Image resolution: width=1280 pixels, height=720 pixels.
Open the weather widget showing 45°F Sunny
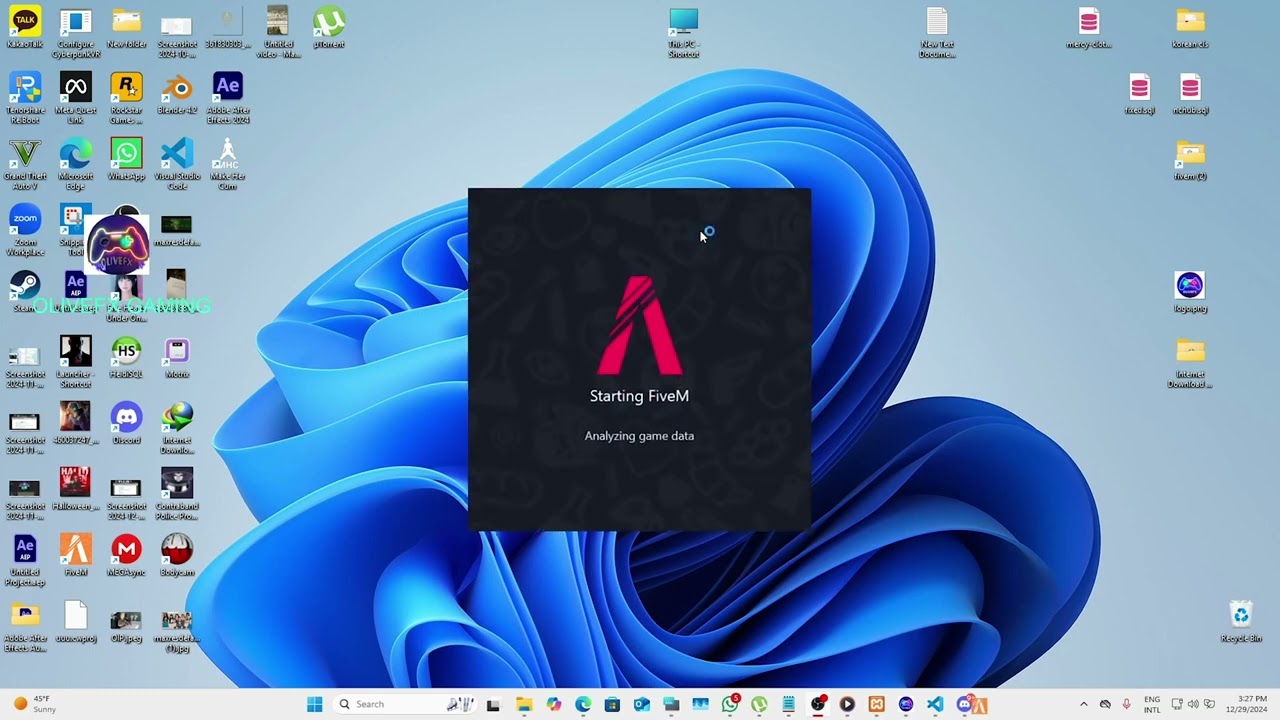click(x=34, y=704)
